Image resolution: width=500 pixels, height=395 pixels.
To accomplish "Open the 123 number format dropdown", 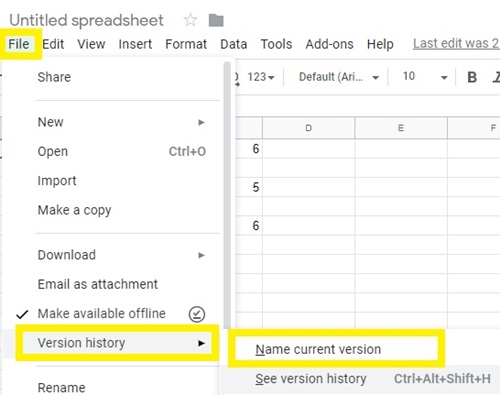I will click(x=261, y=77).
